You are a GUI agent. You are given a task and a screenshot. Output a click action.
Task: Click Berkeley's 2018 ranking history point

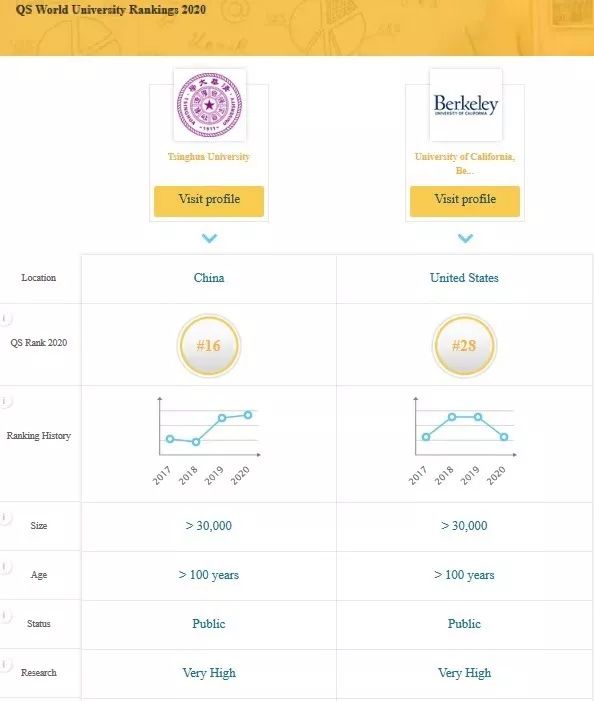coord(452,417)
